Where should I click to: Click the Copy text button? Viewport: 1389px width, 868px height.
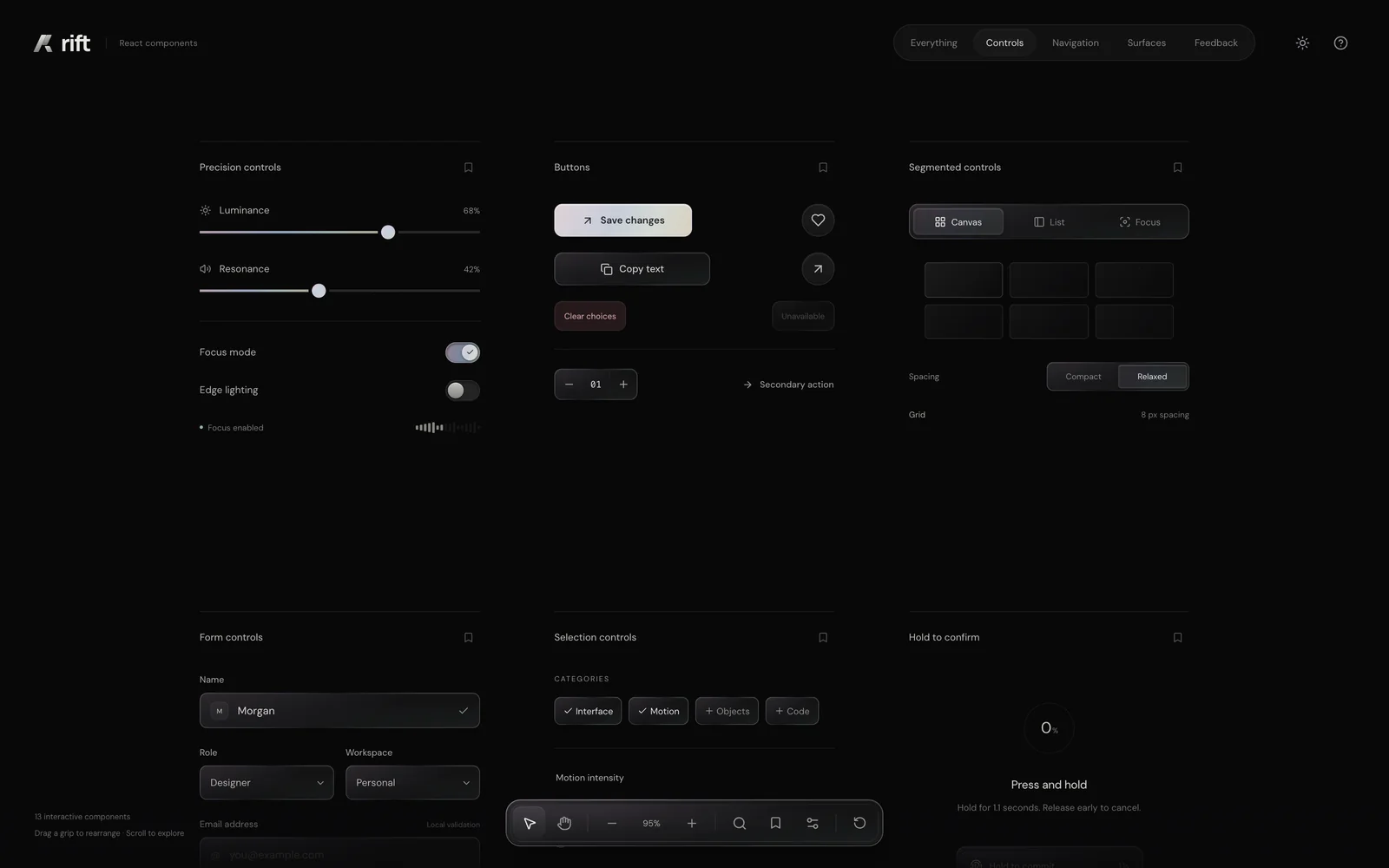pos(632,269)
